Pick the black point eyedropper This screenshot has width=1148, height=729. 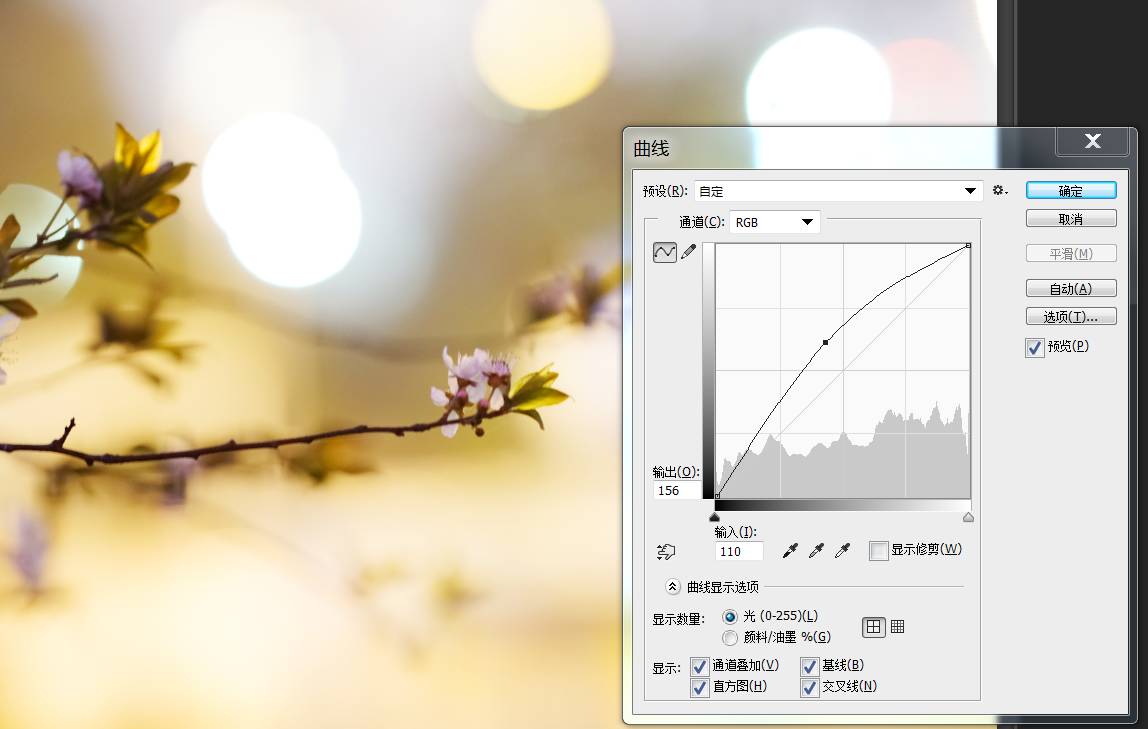pos(791,551)
